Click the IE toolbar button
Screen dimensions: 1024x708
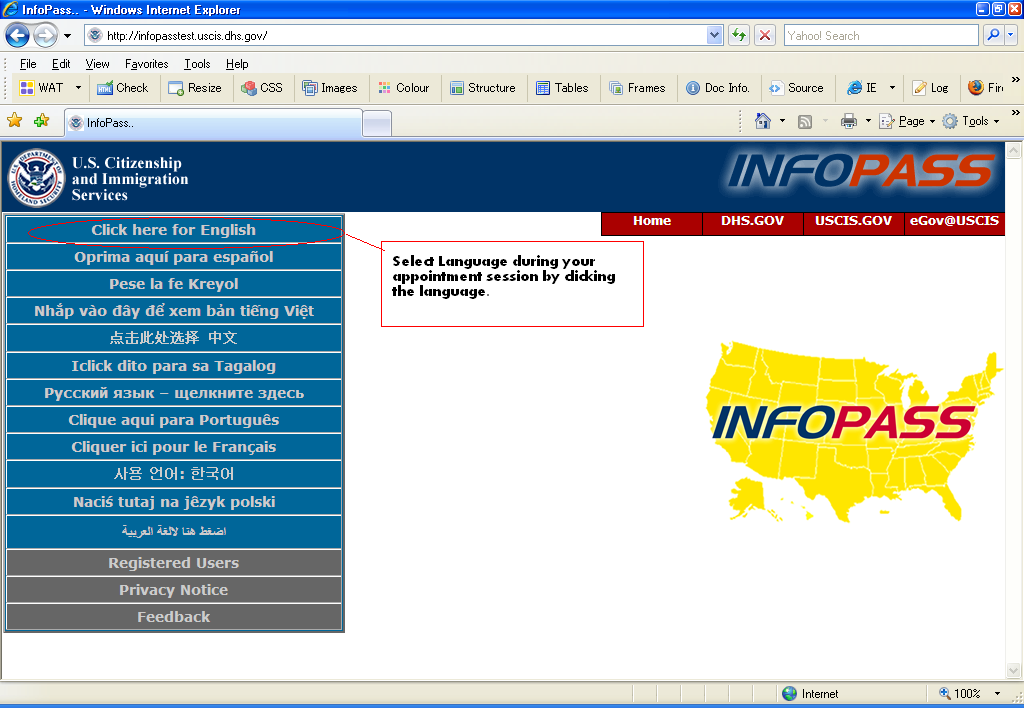pos(862,88)
